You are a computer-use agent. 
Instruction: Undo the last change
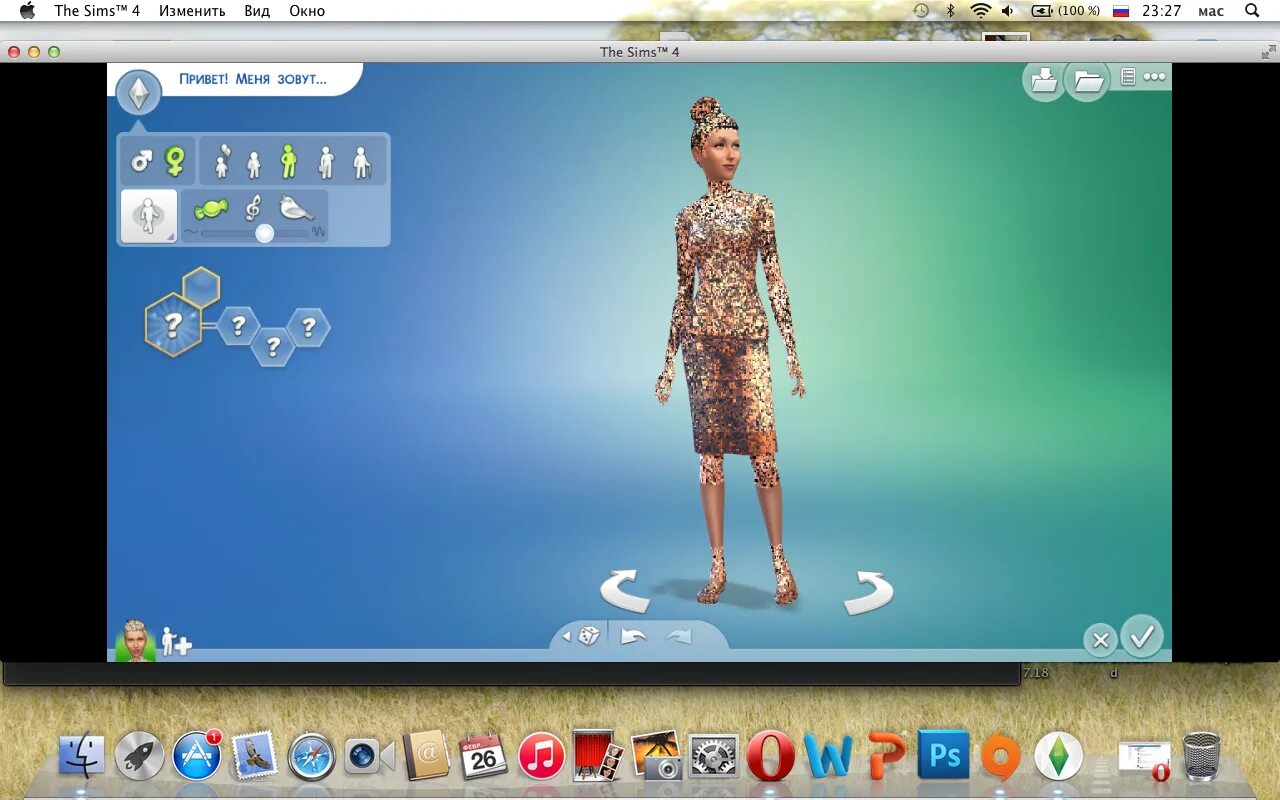click(632, 636)
